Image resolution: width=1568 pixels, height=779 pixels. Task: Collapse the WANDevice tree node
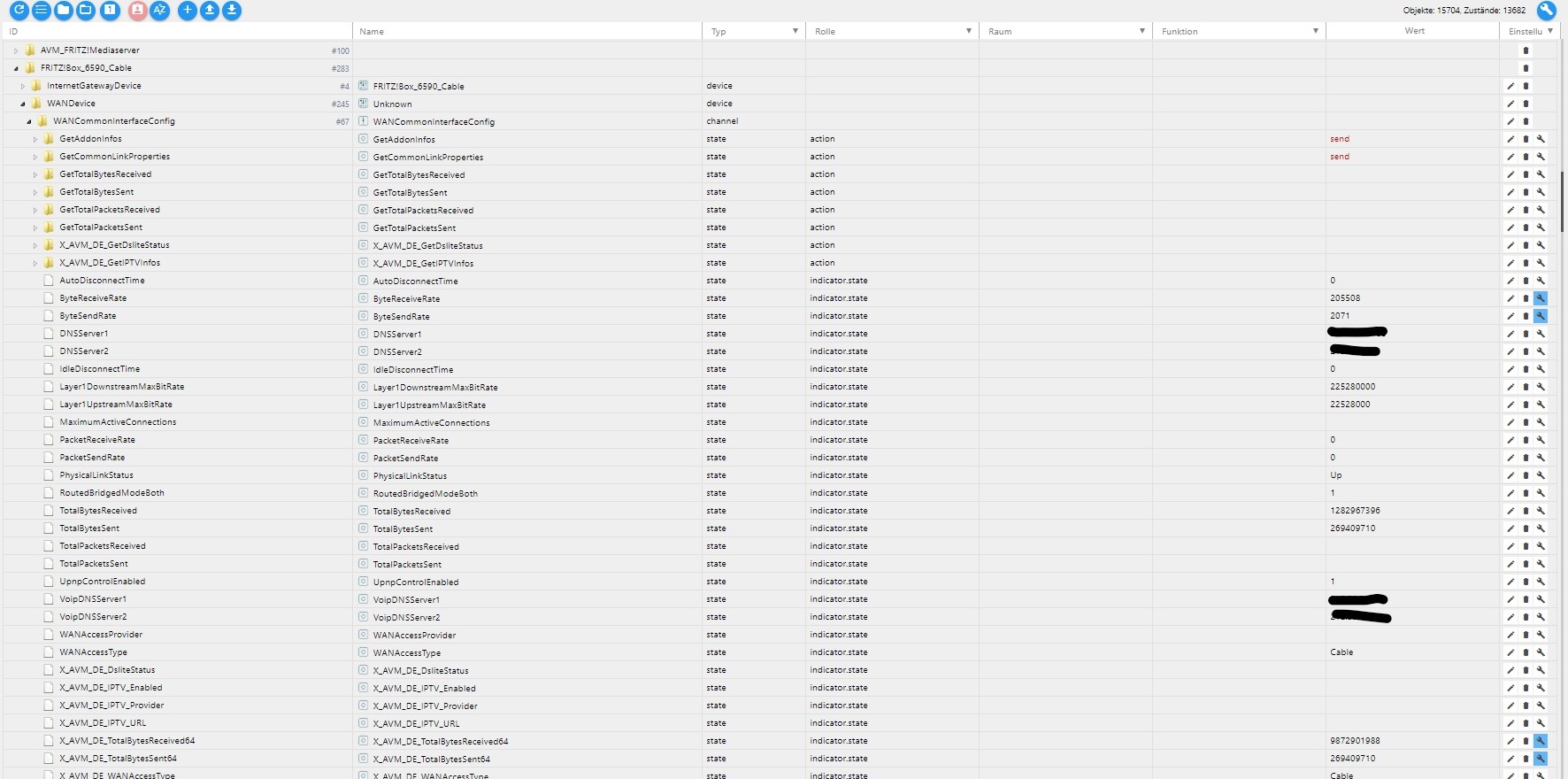pos(23,104)
